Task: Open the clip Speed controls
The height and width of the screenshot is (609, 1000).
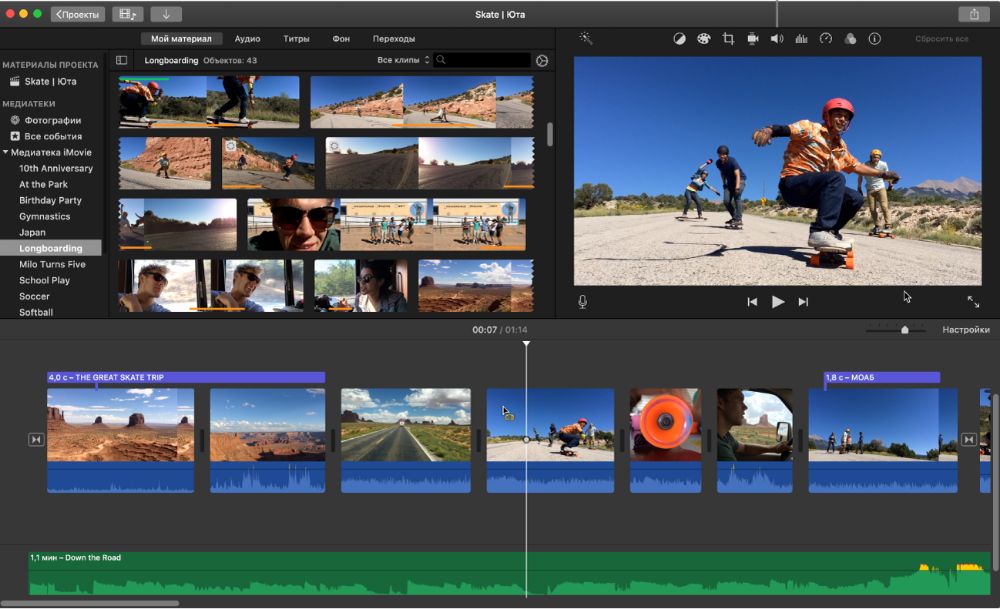Action: (x=826, y=38)
